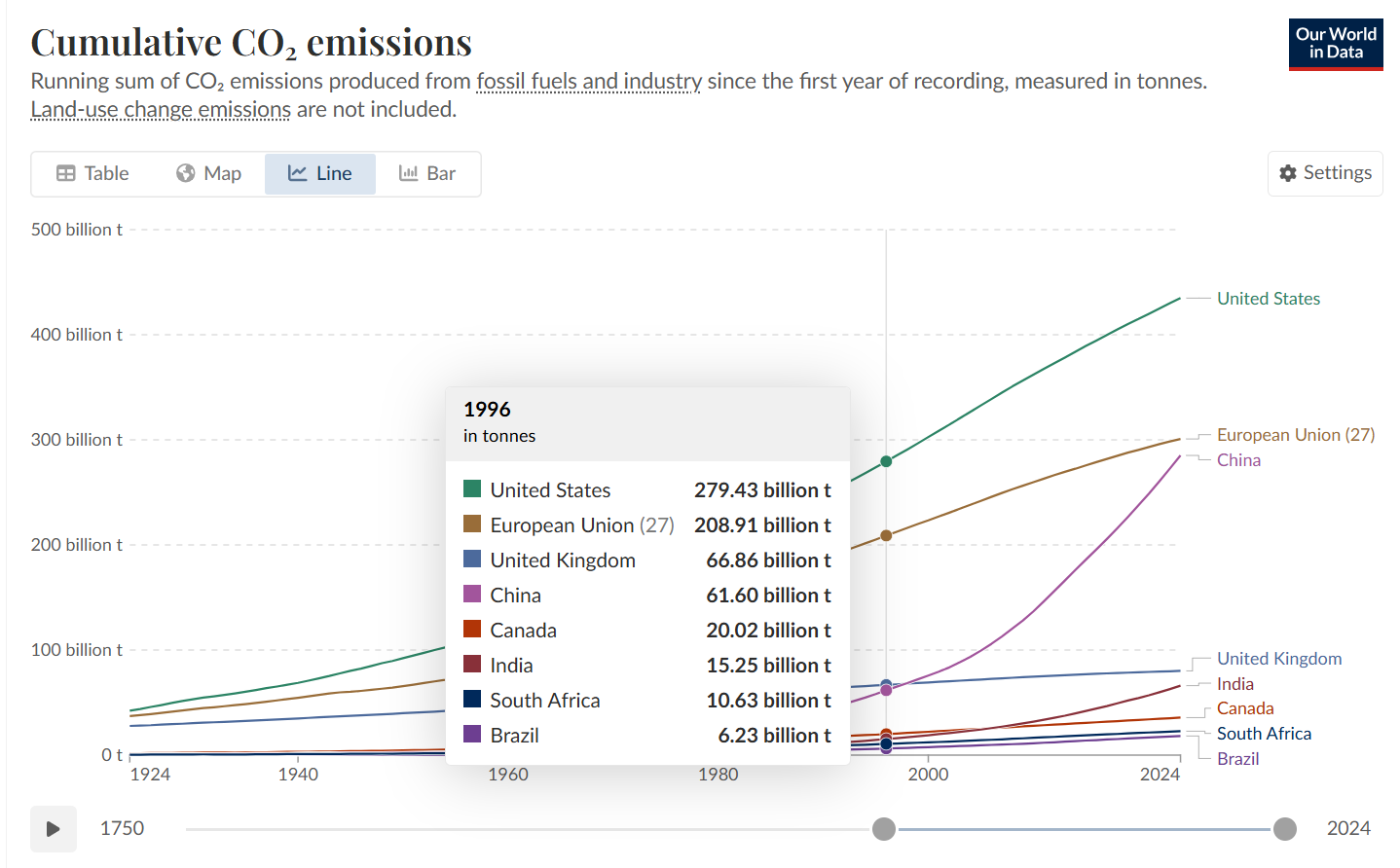Switch to the Map tab

208,174
